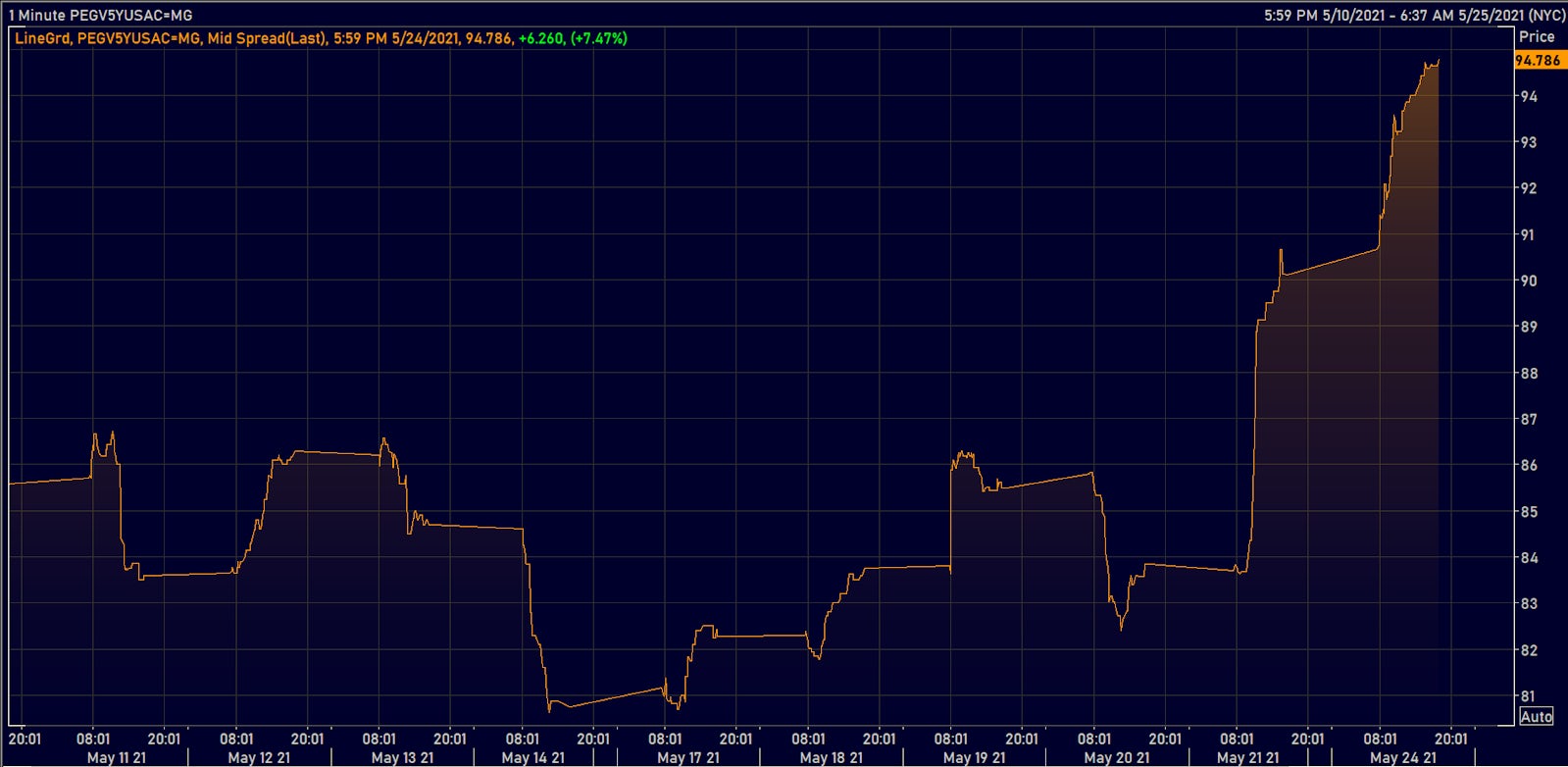Screen dimensions: 1568x767
Task: Select the 89 price axis label
Action: click(x=1529, y=327)
